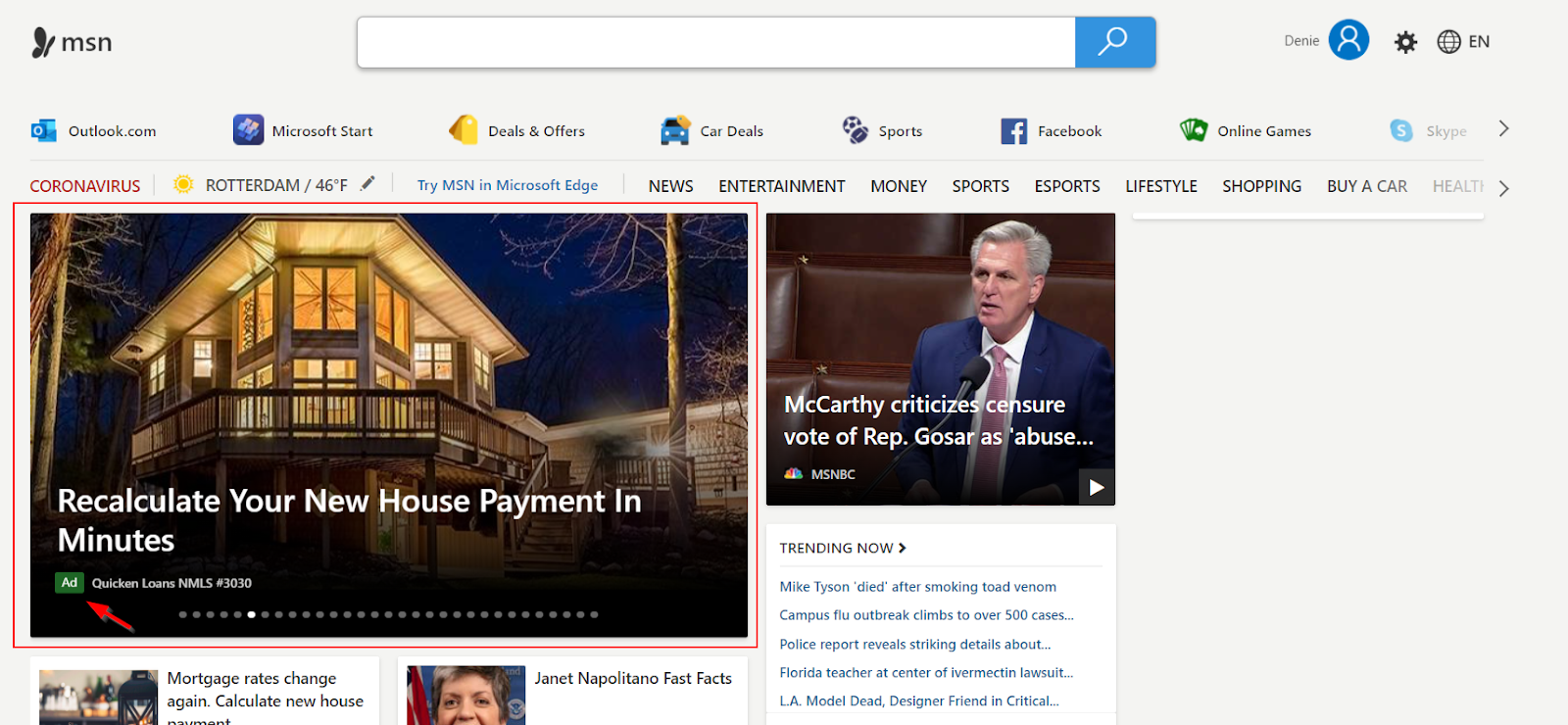Play the McCarthy censure vote video

pyautogui.click(x=1096, y=487)
